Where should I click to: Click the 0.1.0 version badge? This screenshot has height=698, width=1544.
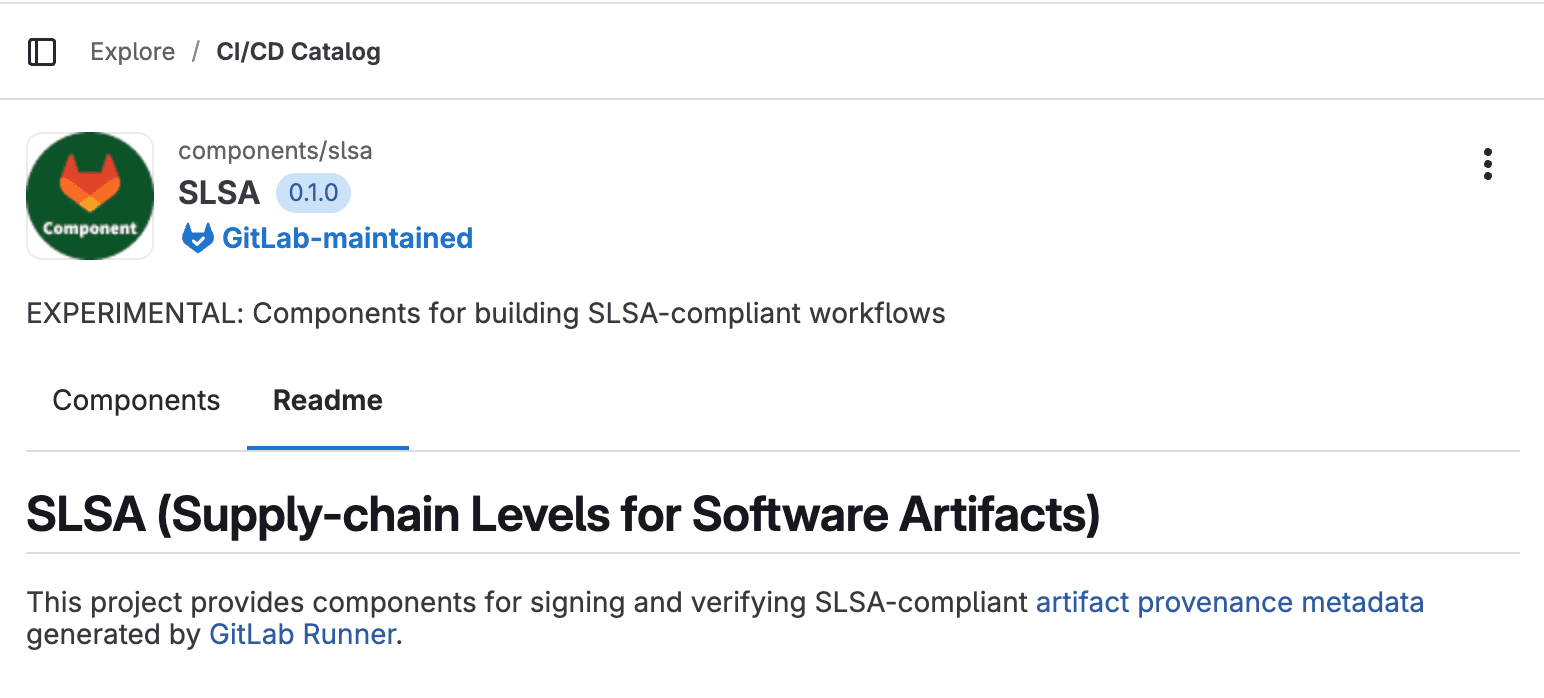click(313, 192)
